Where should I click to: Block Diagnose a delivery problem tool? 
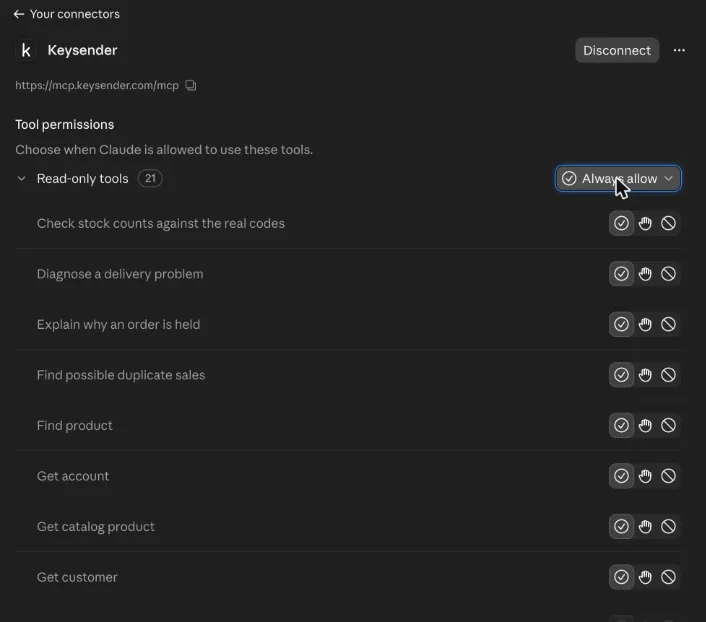click(668, 273)
